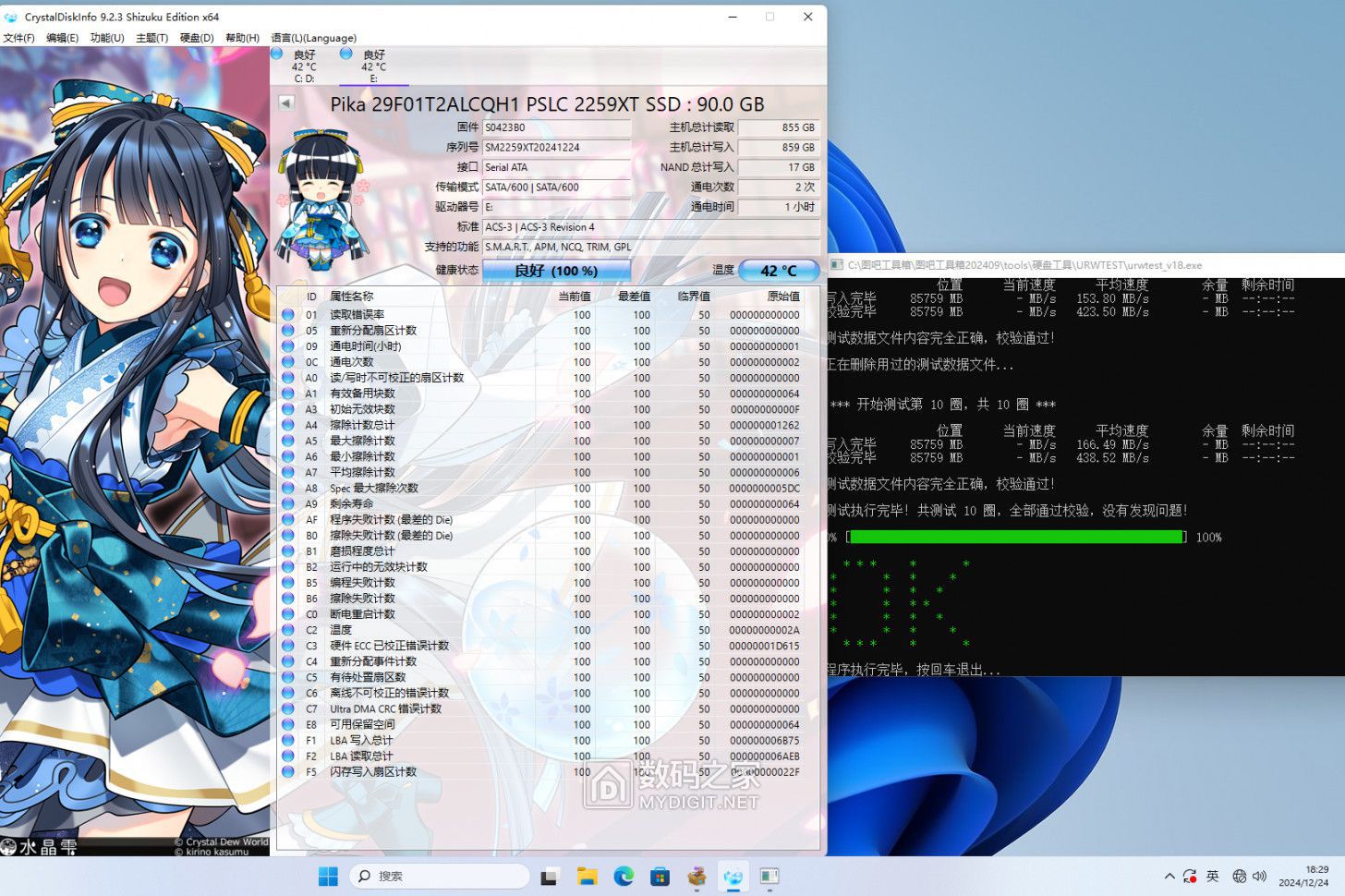Click raw value 000000001262 of 擦除计数总计
The height and width of the screenshot is (896, 1345).
(x=765, y=425)
